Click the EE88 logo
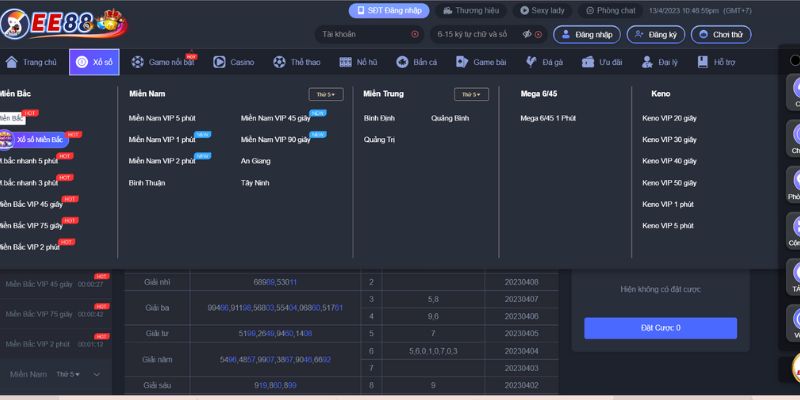The height and width of the screenshot is (400, 800). pos(63,24)
